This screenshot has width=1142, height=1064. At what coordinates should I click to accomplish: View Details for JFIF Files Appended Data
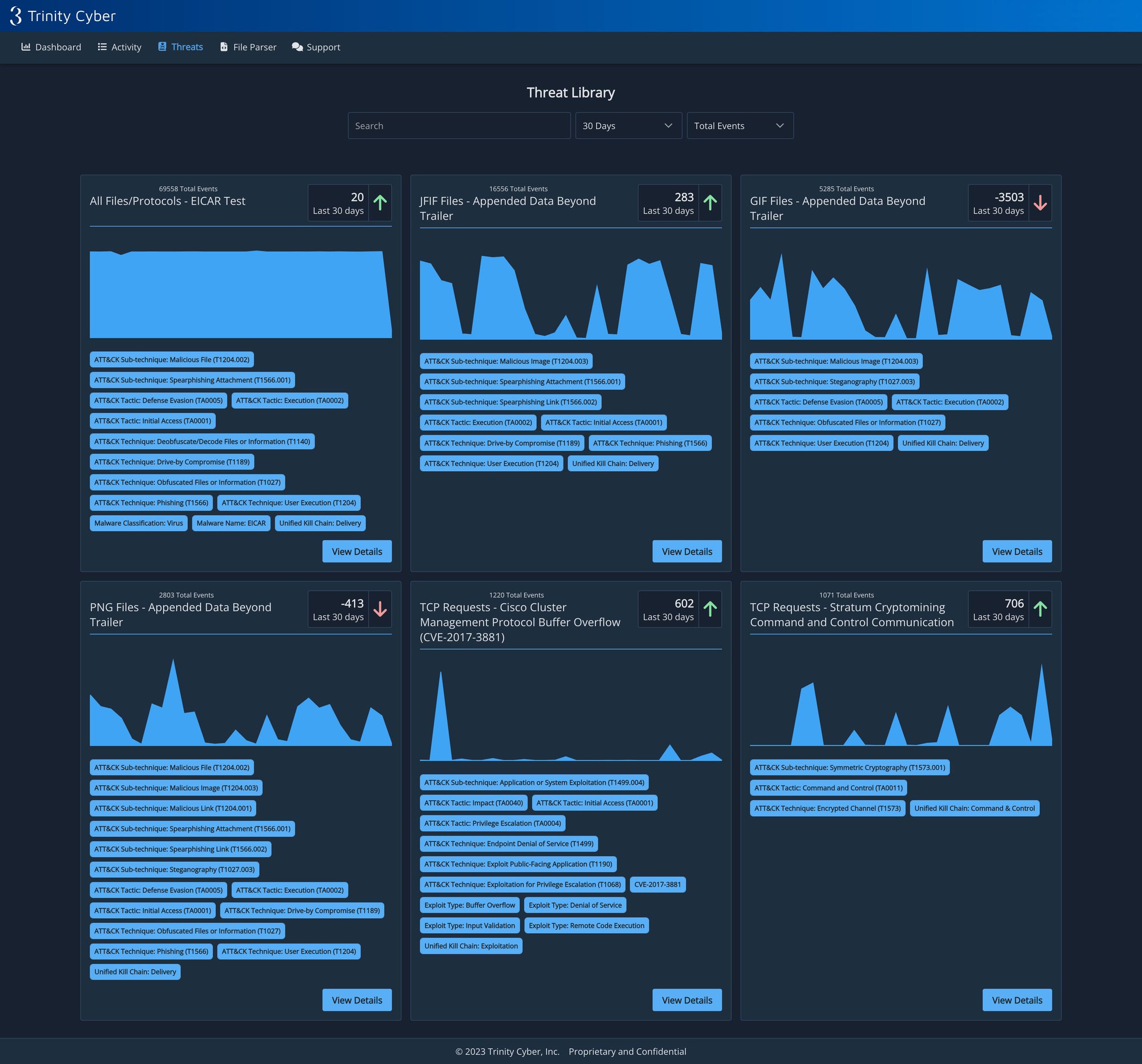687,551
